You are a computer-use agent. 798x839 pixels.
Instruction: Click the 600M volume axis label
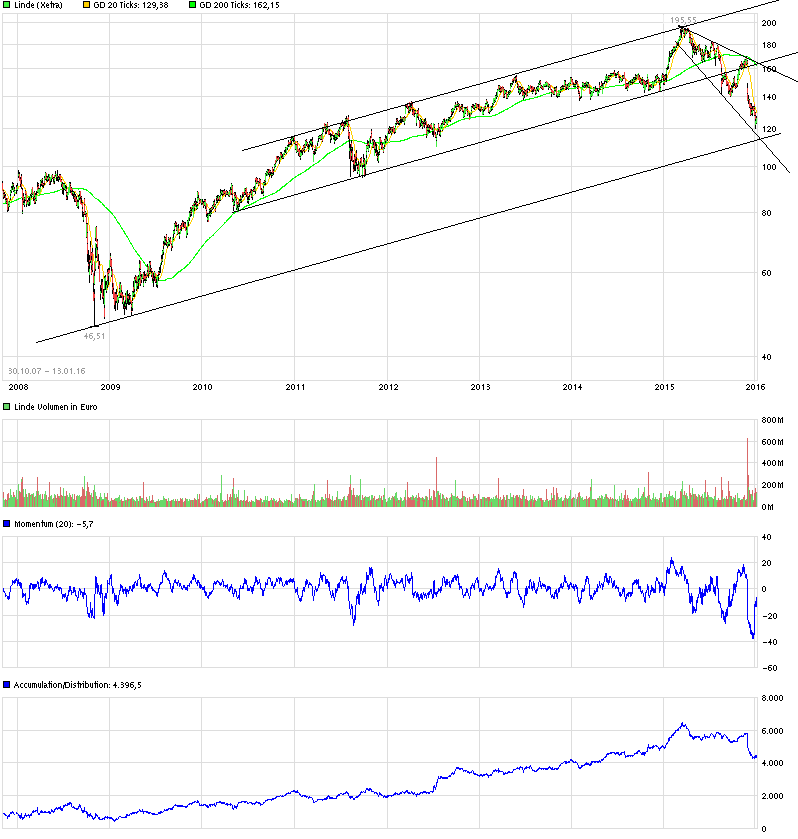pos(773,442)
